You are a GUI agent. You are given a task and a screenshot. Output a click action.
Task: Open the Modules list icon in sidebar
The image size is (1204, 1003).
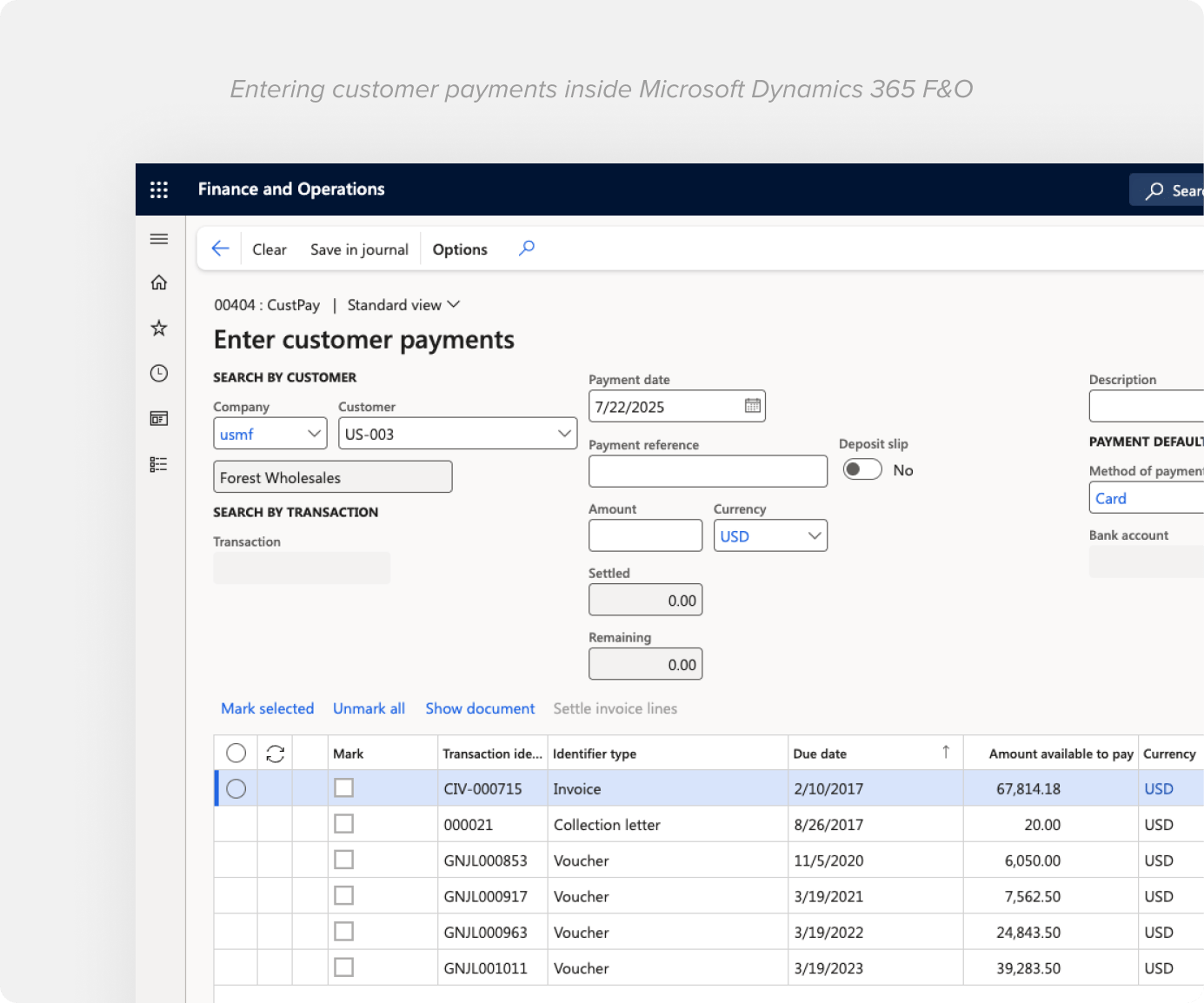[x=159, y=463]
